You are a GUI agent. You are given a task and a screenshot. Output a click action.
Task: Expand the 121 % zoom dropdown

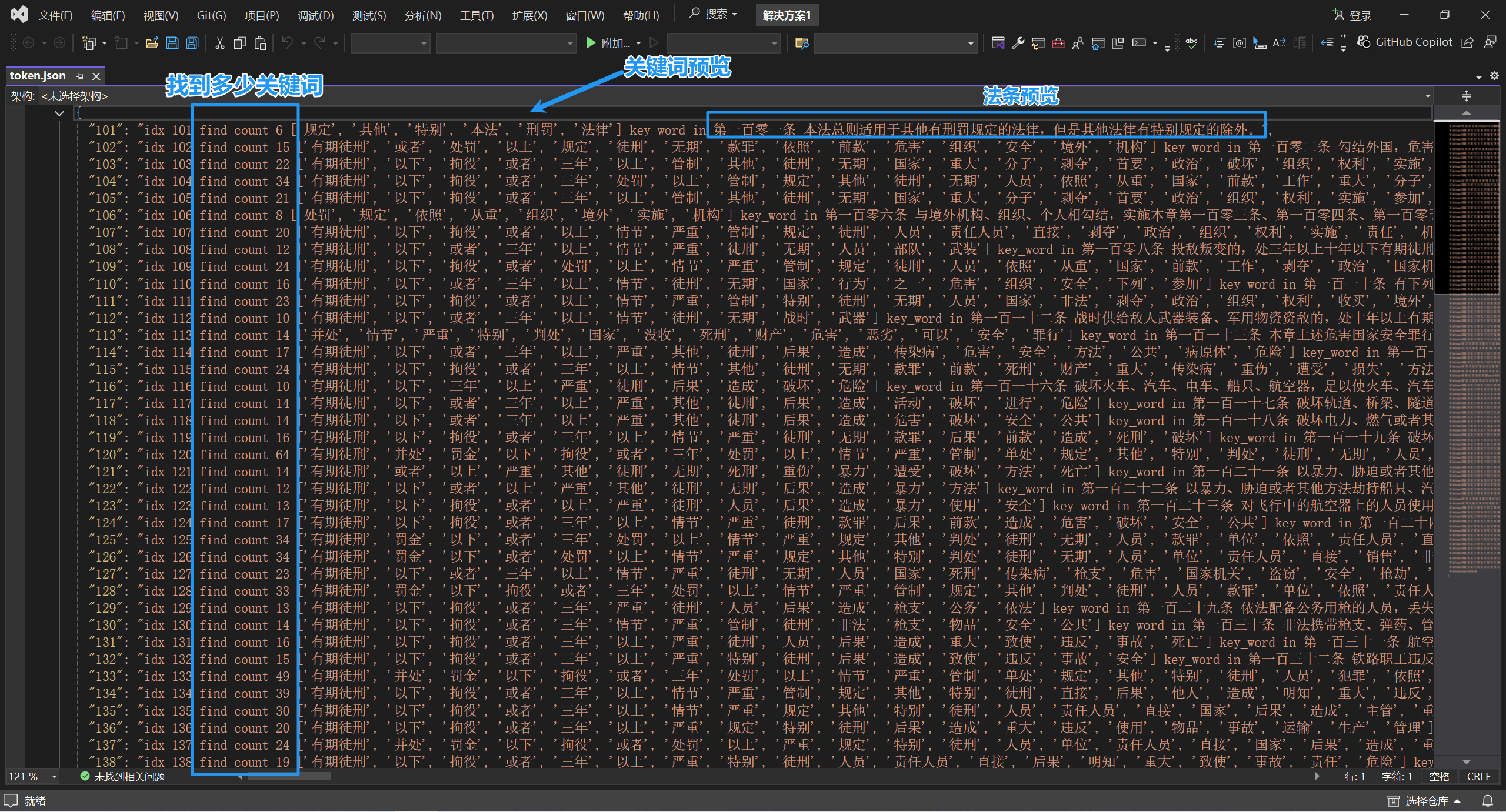(x=54, y=777)
